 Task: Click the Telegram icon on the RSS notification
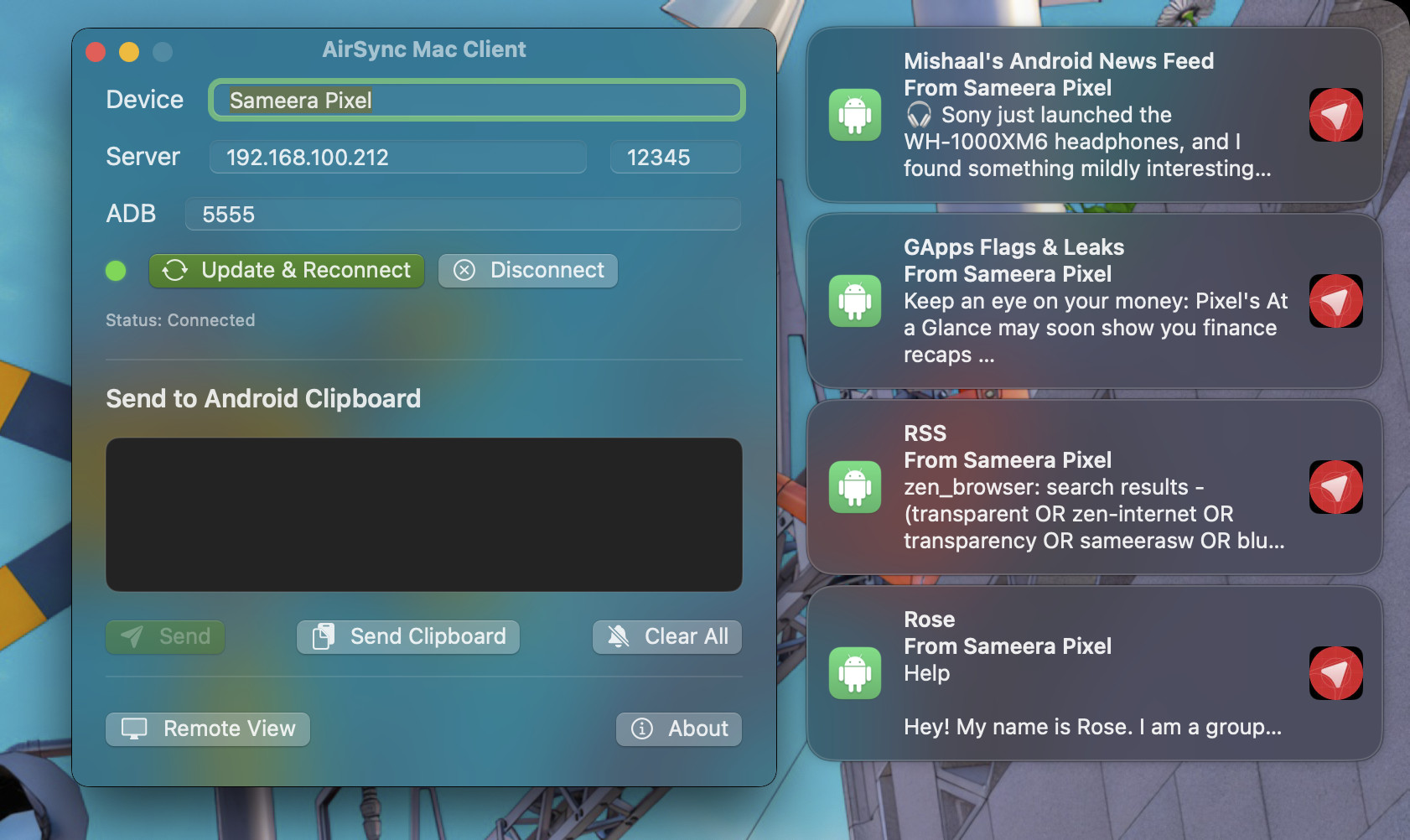click(1335, 487)
